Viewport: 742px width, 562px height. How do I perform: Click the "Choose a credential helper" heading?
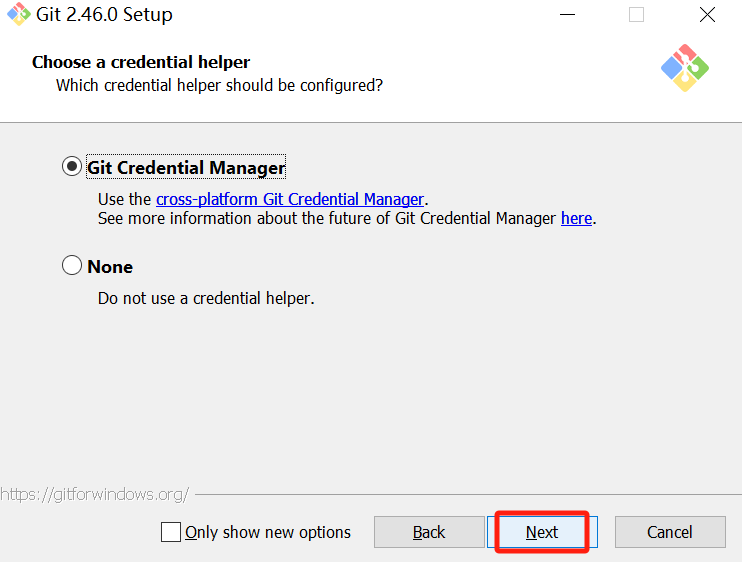click(141, 62)
